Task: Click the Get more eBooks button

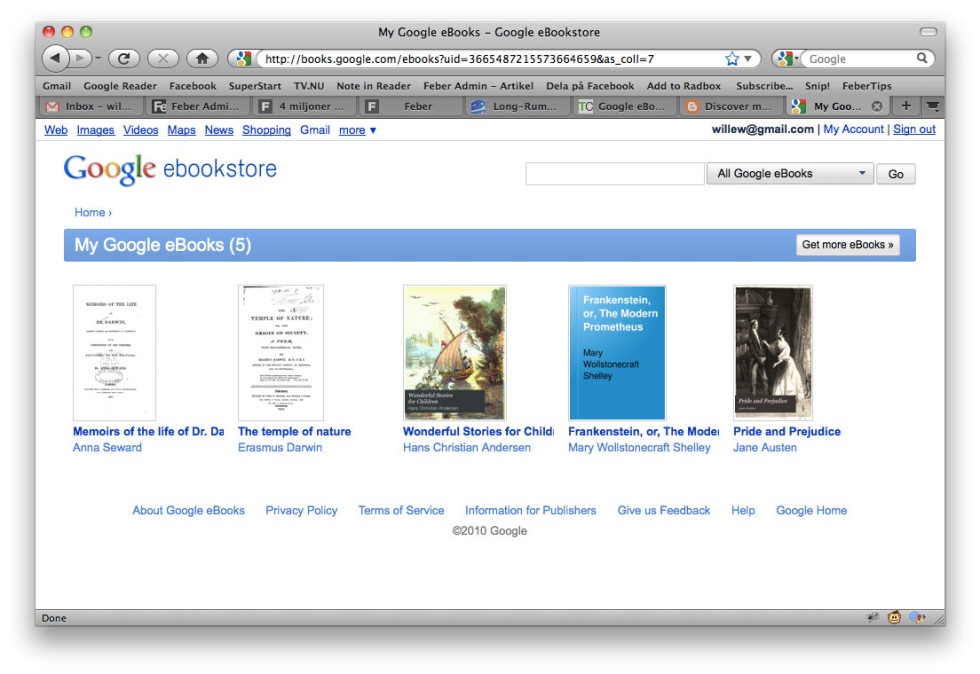Action: tap(847, 245)
